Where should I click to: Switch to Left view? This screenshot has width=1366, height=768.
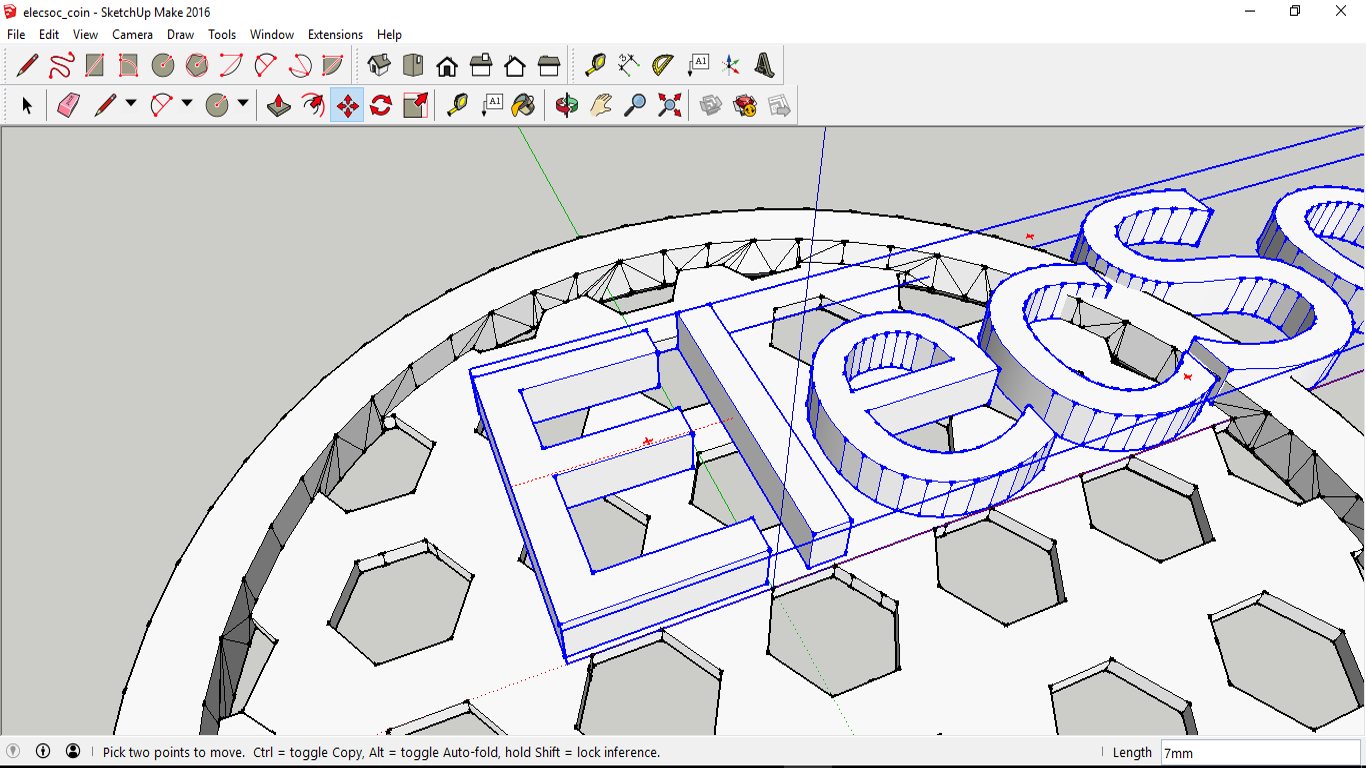tap(549, 66)
